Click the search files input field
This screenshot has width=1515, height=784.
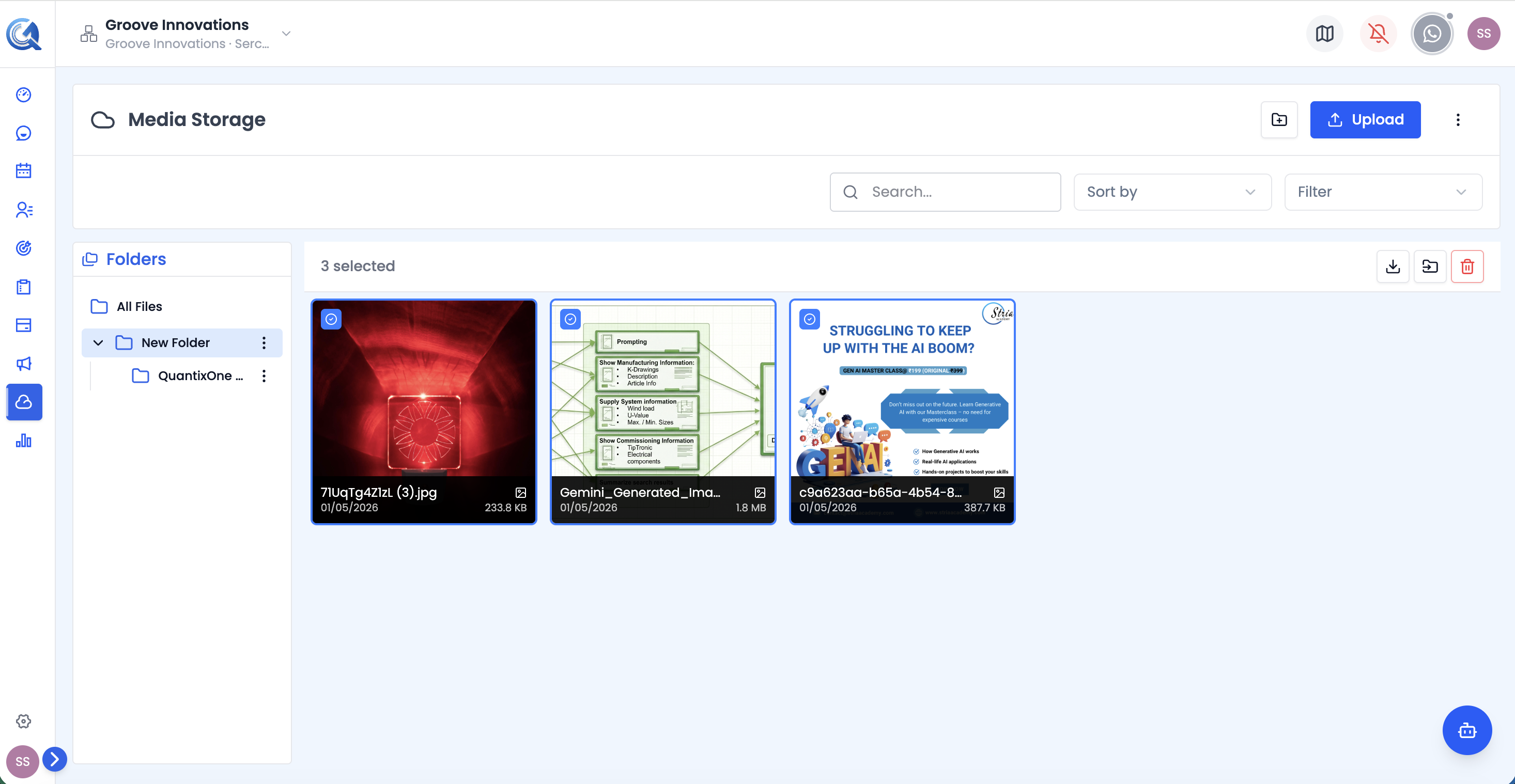pyautogui.click(x=945, y=192)
